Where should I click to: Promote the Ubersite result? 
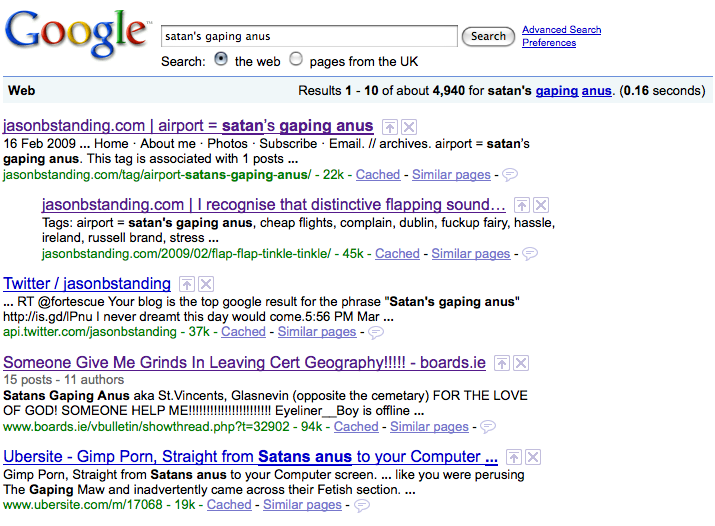[513, 457]
